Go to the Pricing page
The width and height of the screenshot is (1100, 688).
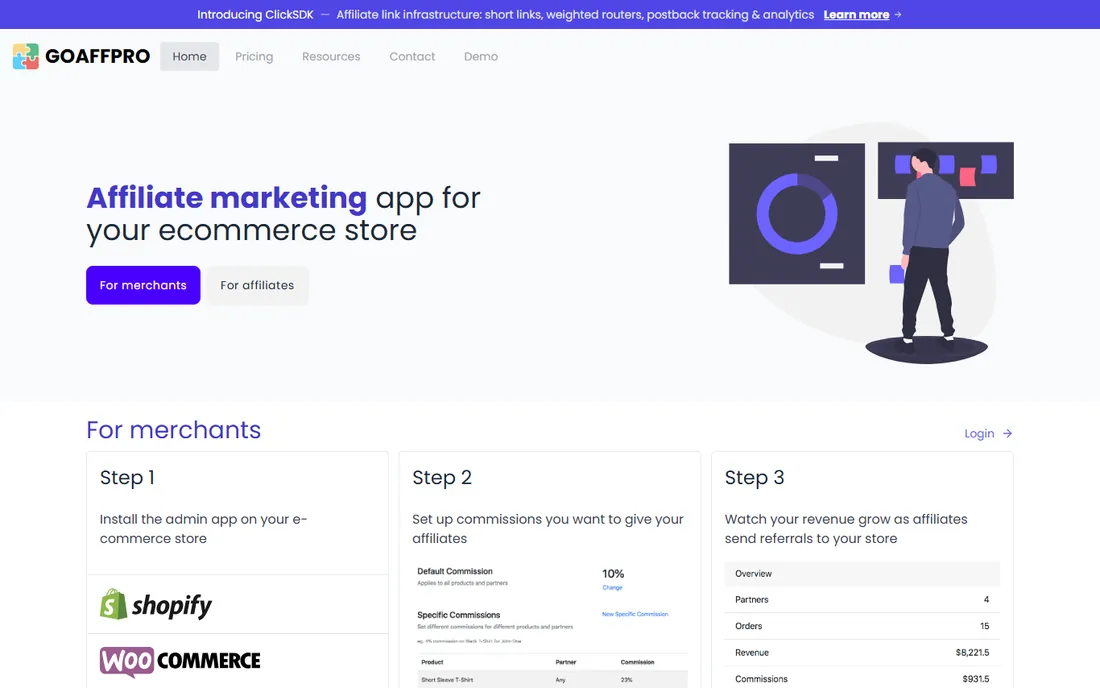(x=254, y=56)
